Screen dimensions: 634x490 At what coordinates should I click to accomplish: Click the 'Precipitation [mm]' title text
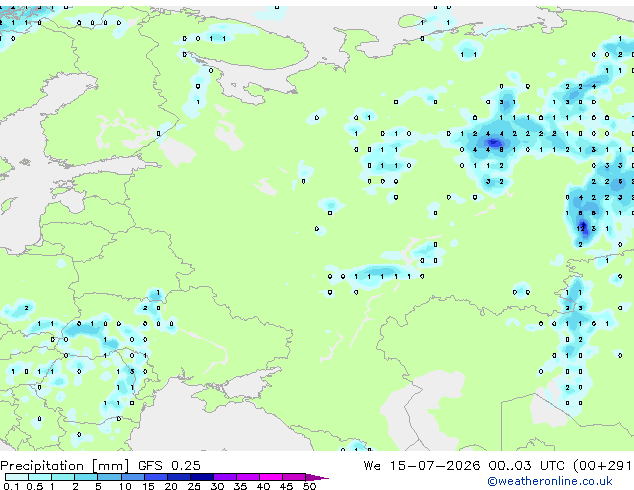click(65, 466)
